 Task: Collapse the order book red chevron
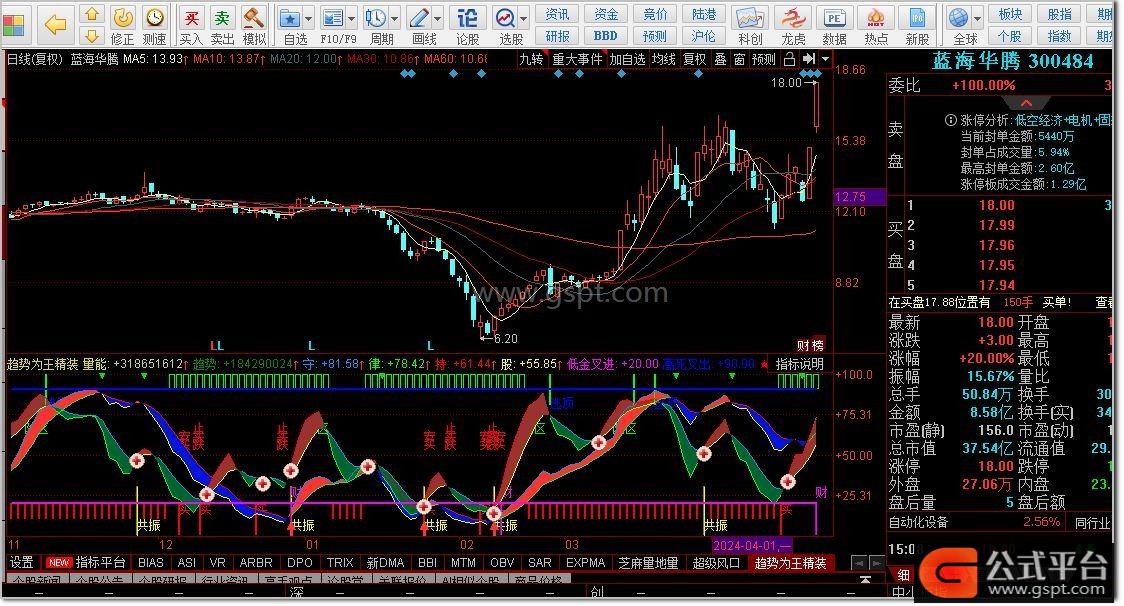click(x=1026, y=103)
